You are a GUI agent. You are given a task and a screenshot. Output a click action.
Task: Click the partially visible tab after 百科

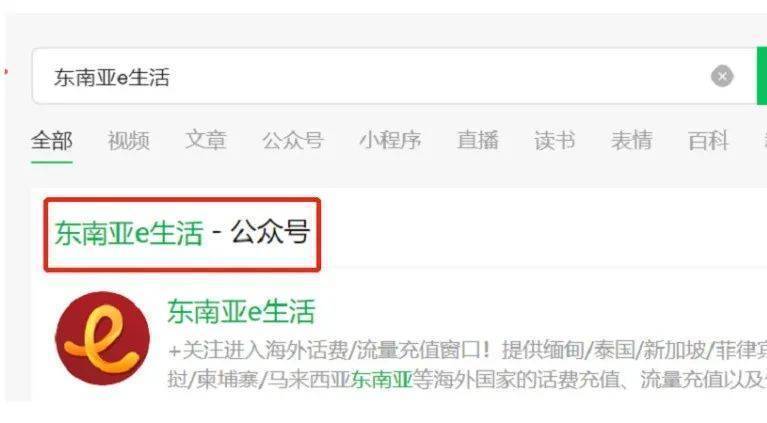coord(766,141)
